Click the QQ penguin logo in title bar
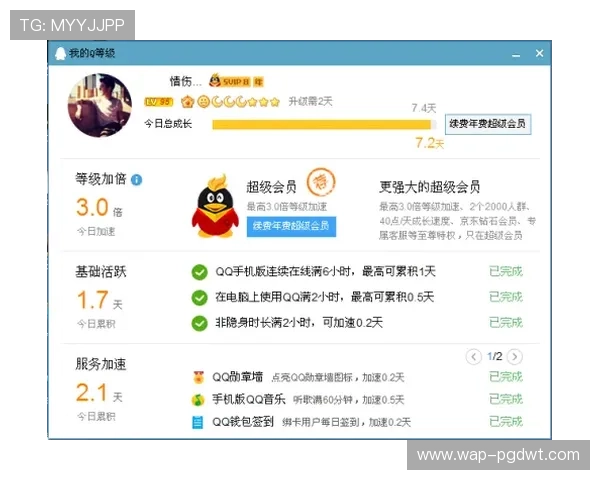The image size is (600, 480). tap(60, 53)
